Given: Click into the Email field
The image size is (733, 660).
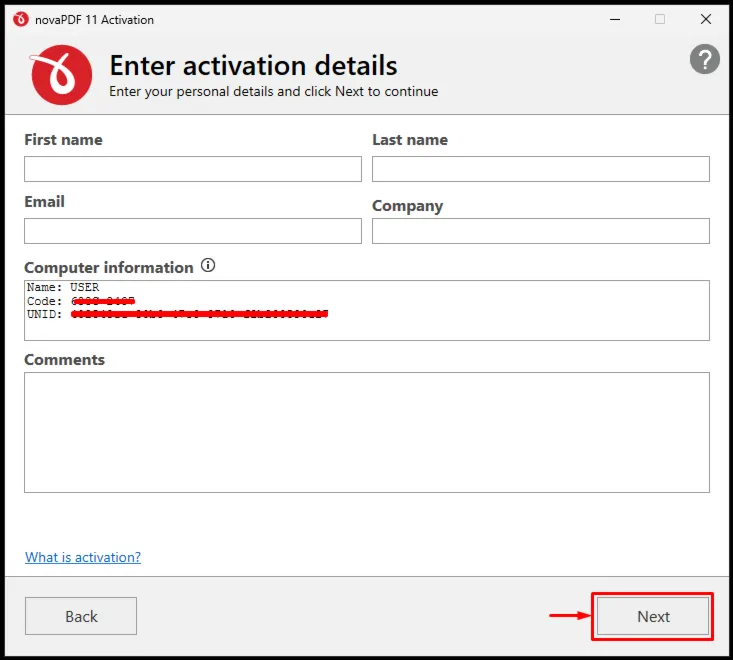Looking at the screenshot, I should point(193,231).
